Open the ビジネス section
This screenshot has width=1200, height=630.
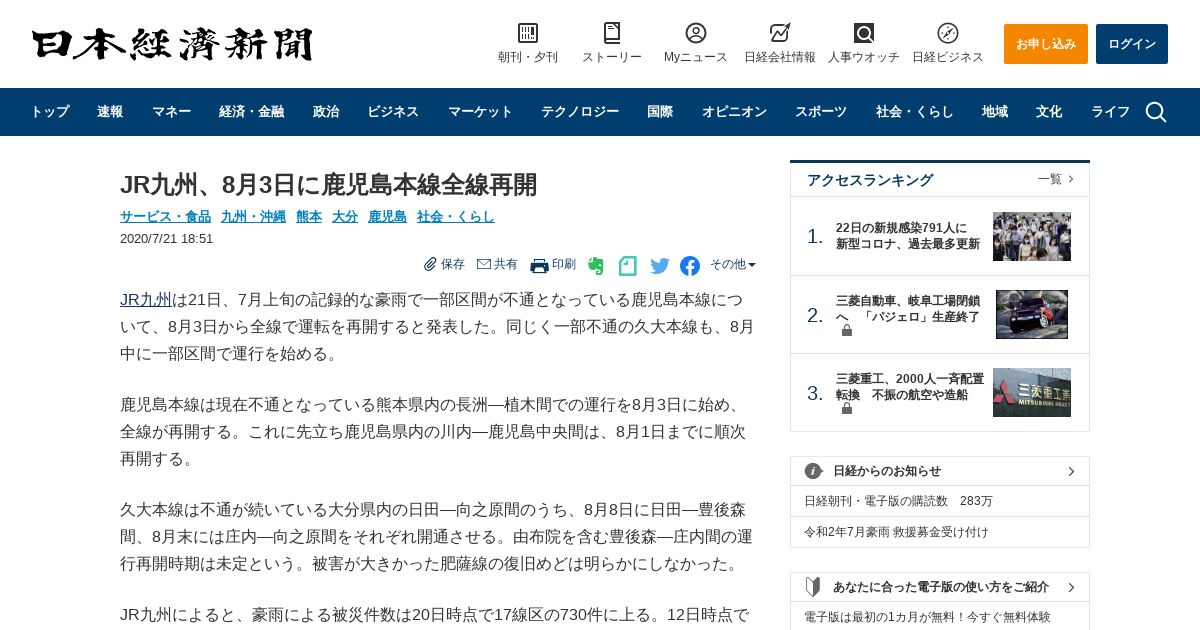point(393,112)
